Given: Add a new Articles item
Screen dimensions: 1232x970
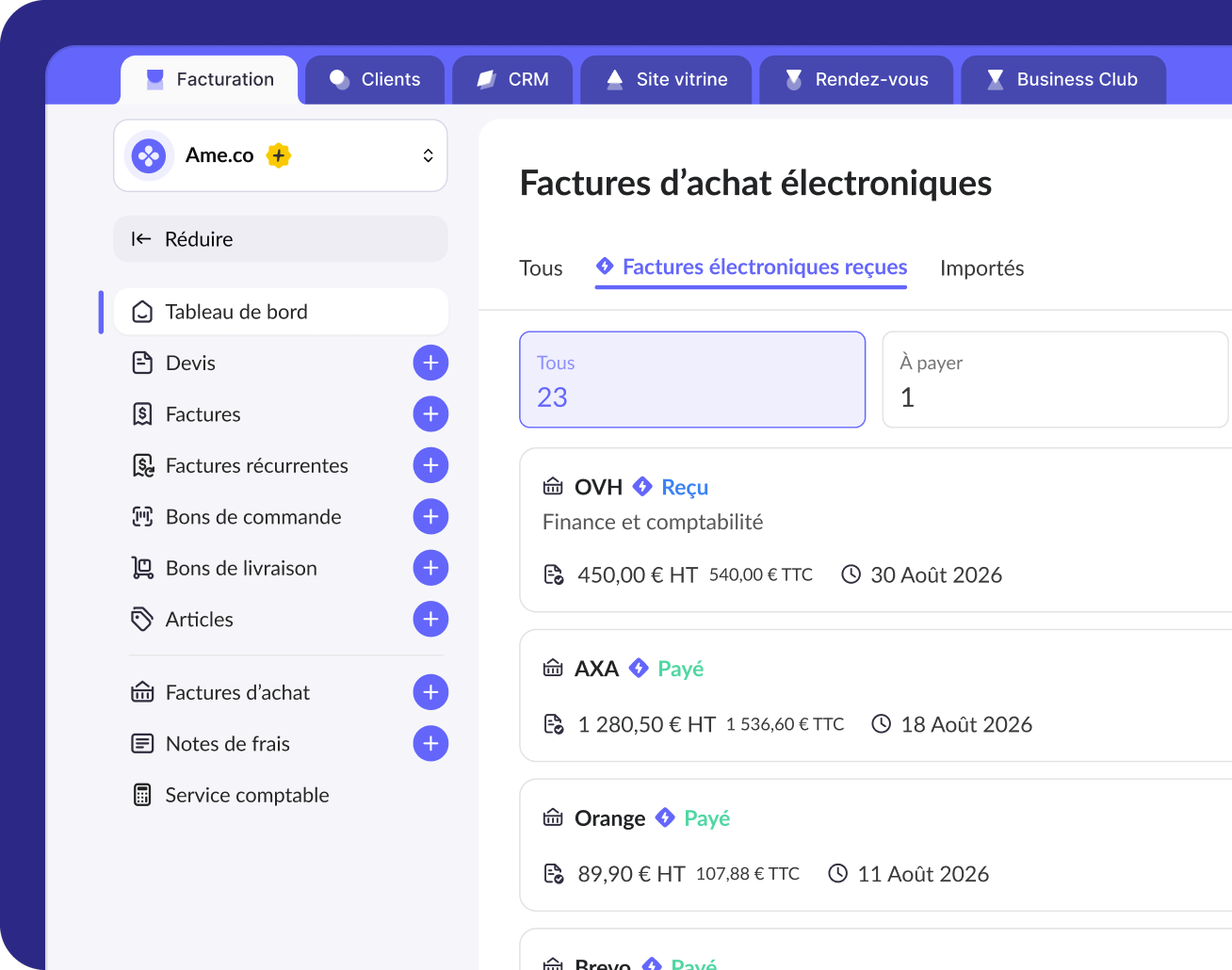Looking at the screenshot, I should pyautogui.click(x=430, y=619).
